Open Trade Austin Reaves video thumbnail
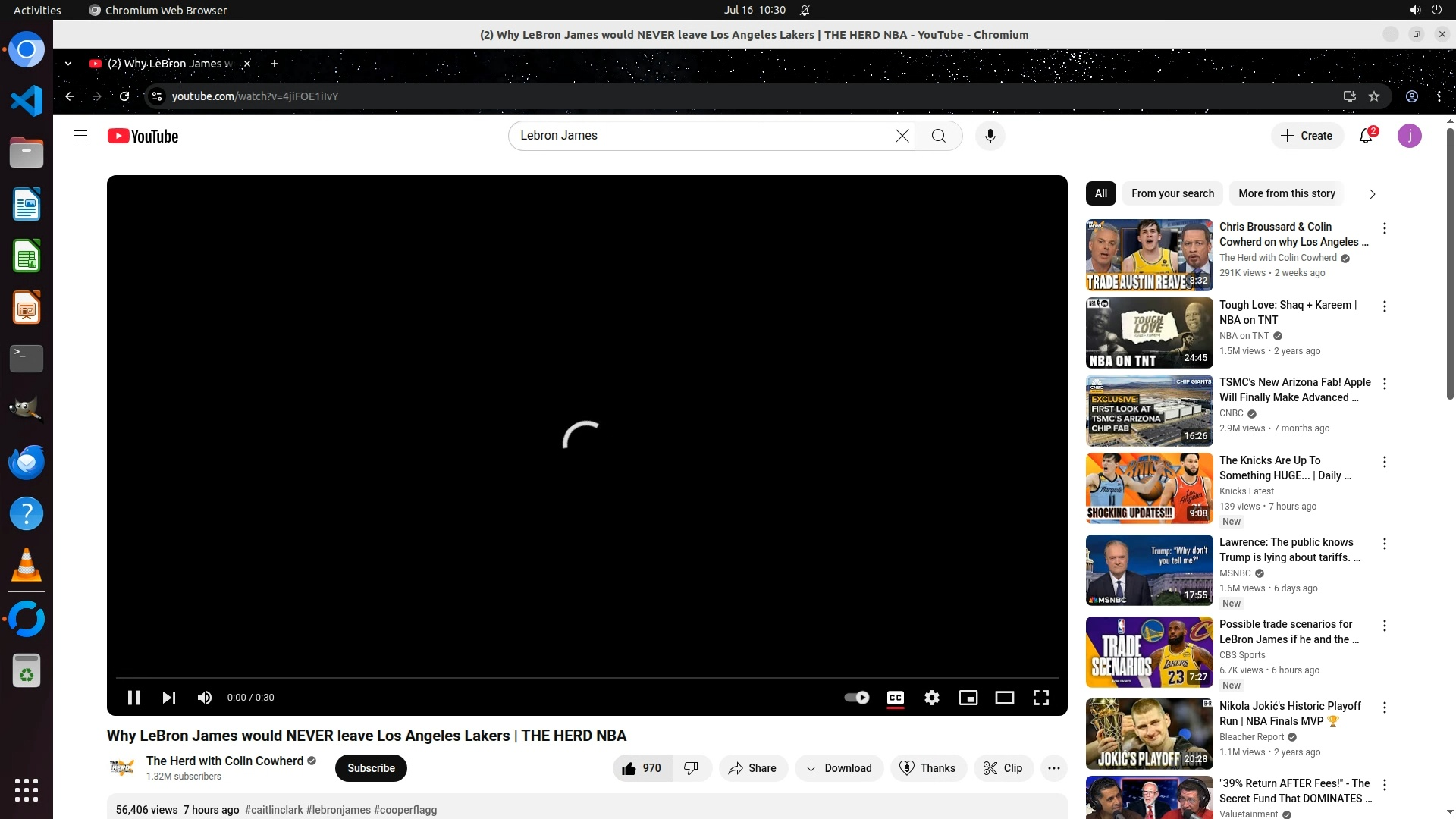 [x=1149, y=256]
